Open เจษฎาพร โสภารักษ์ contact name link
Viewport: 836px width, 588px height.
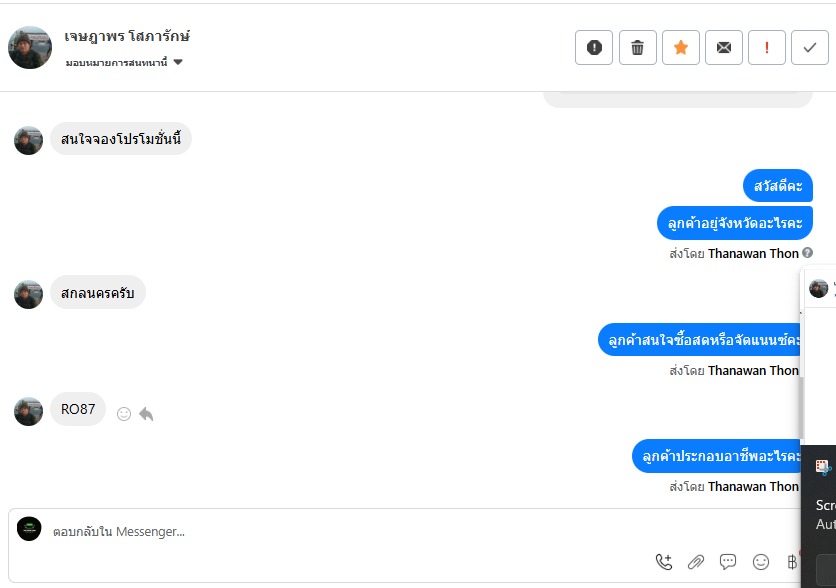point(127,37)
